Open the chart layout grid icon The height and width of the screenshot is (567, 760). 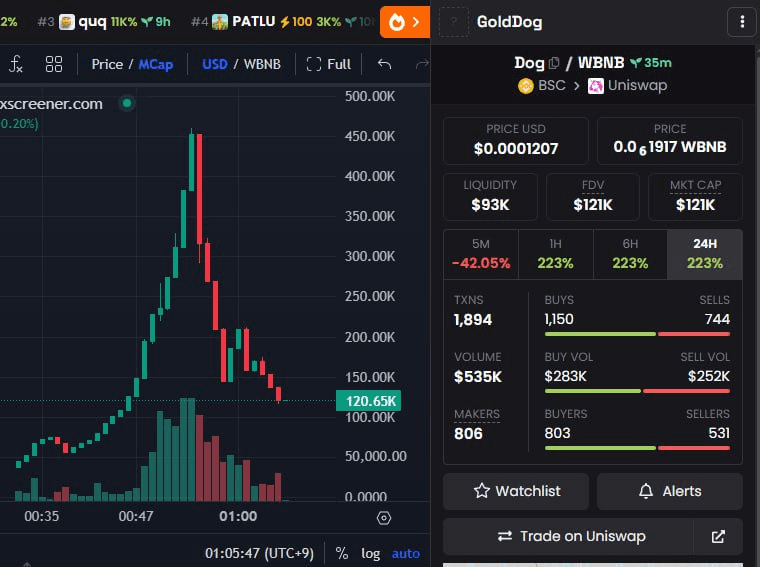54,64
